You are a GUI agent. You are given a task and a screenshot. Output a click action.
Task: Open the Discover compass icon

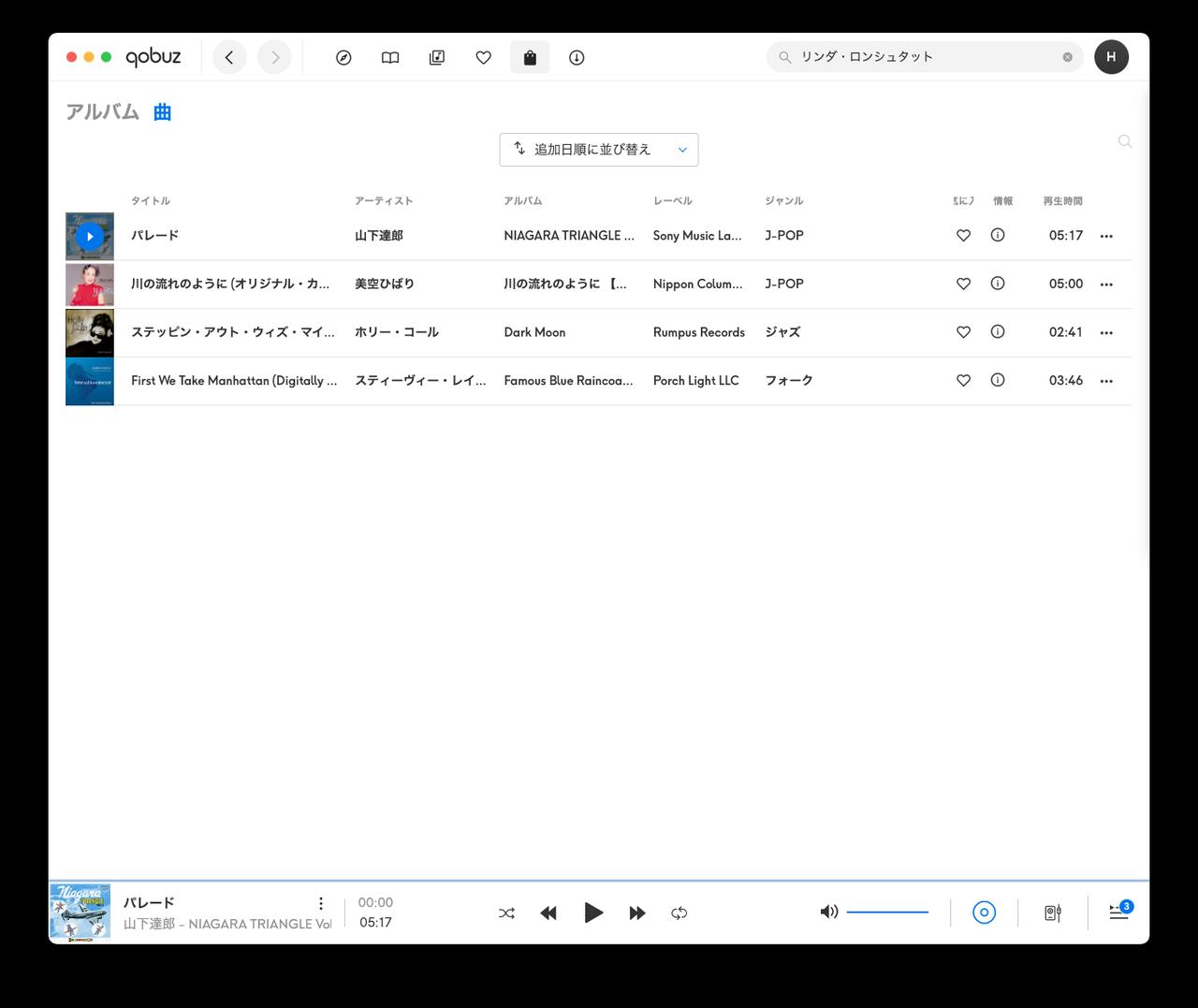point(343,57)
